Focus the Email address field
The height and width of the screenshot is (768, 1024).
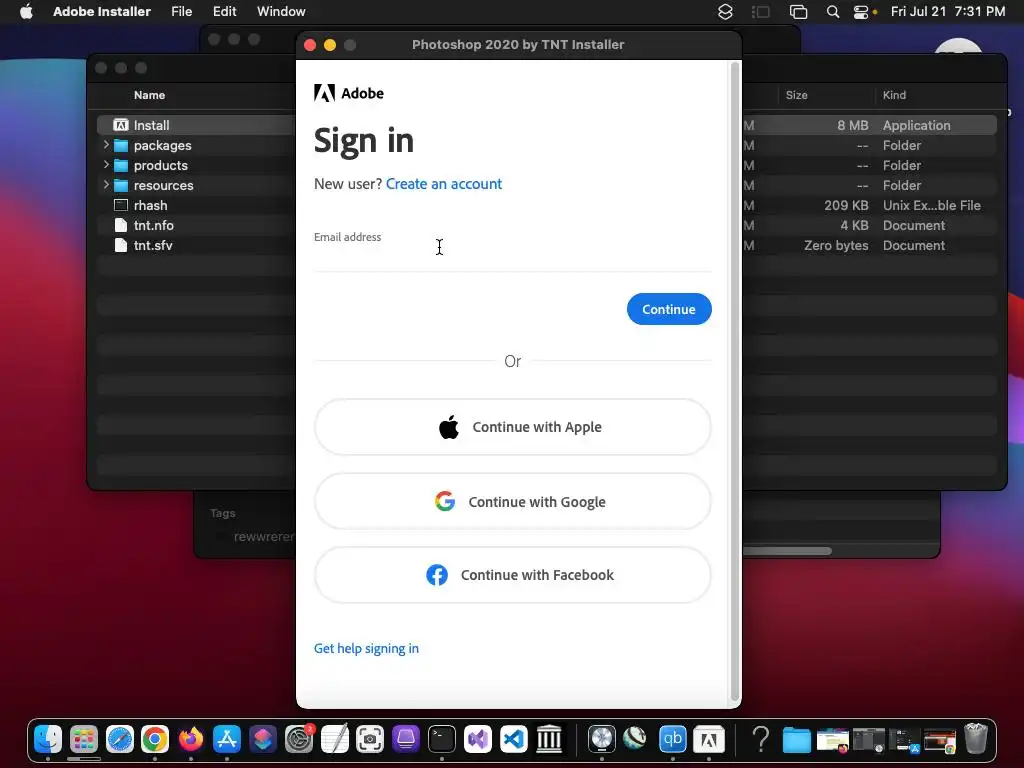[x=513, y=251]
